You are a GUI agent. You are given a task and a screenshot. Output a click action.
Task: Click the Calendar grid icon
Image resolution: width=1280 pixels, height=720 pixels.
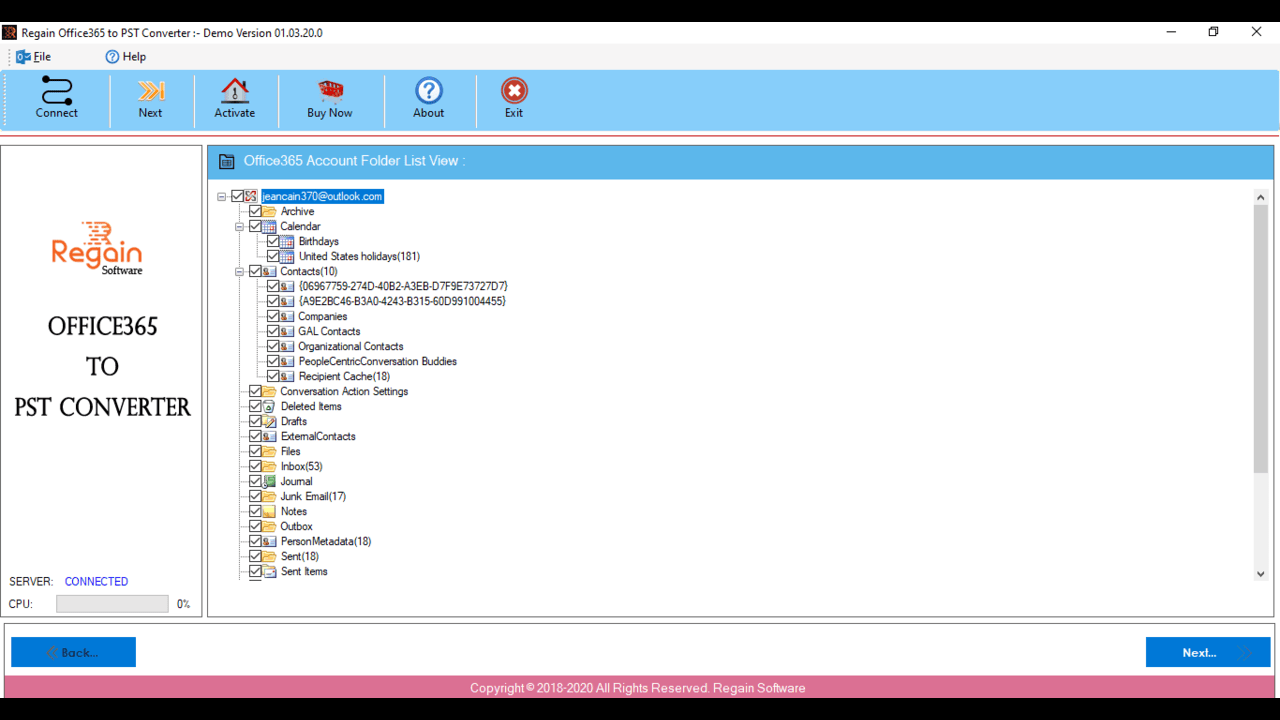point(269,226)
